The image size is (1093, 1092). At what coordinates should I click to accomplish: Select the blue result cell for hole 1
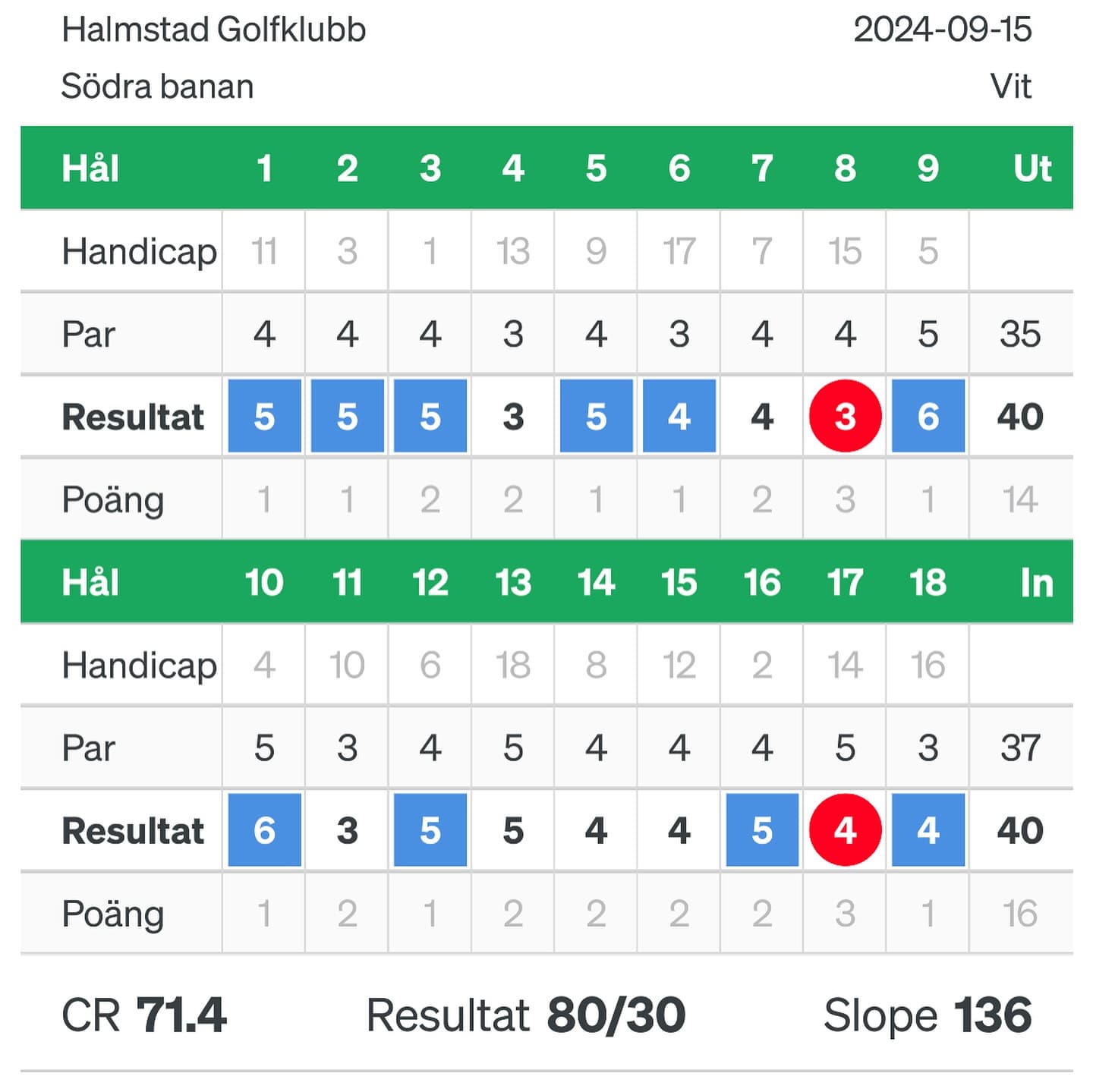[x=264, y=416]
